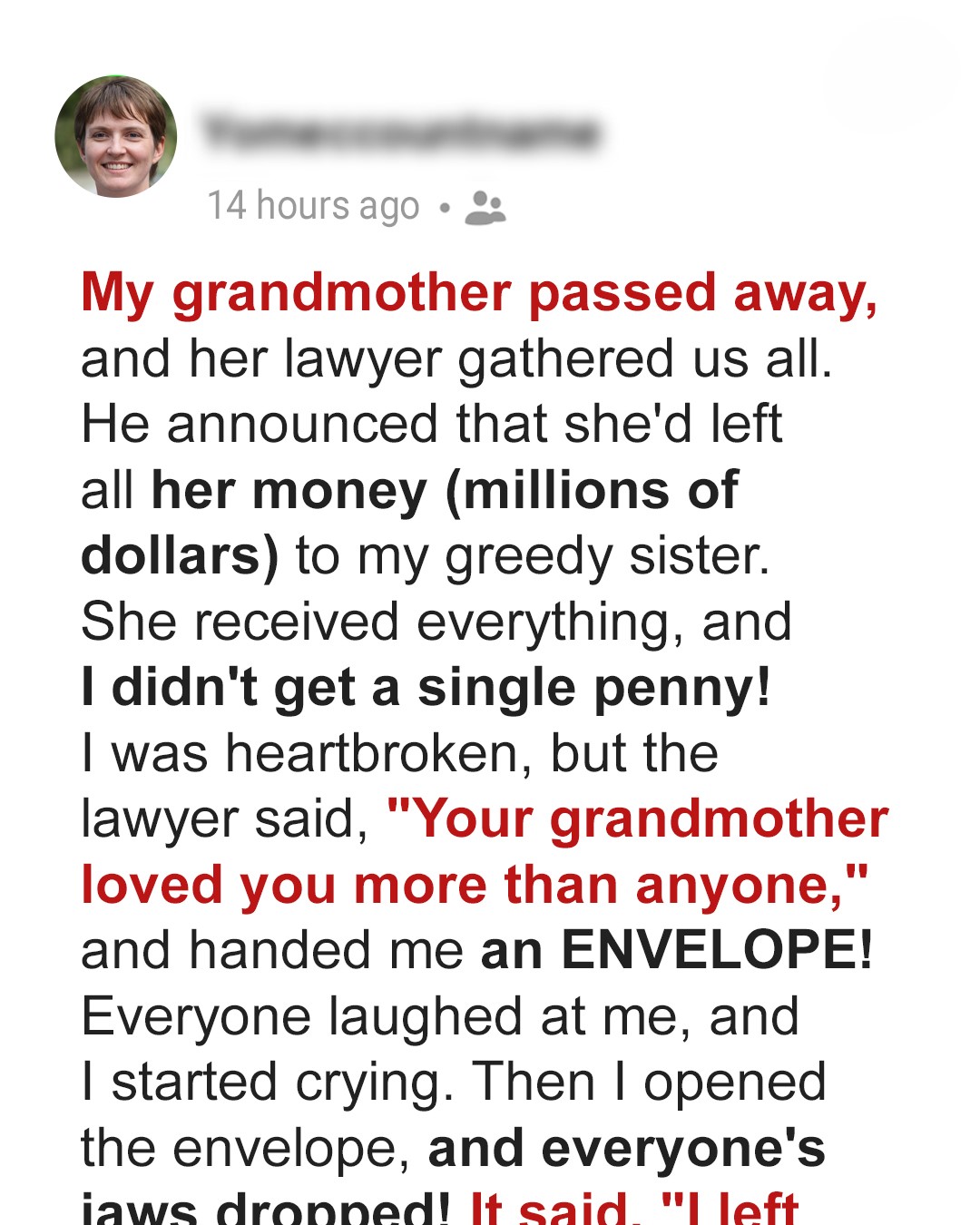980x1225 pixels.
Task: Click the bold 'an ENVELOPE!' text
Action: pos(677,951)
